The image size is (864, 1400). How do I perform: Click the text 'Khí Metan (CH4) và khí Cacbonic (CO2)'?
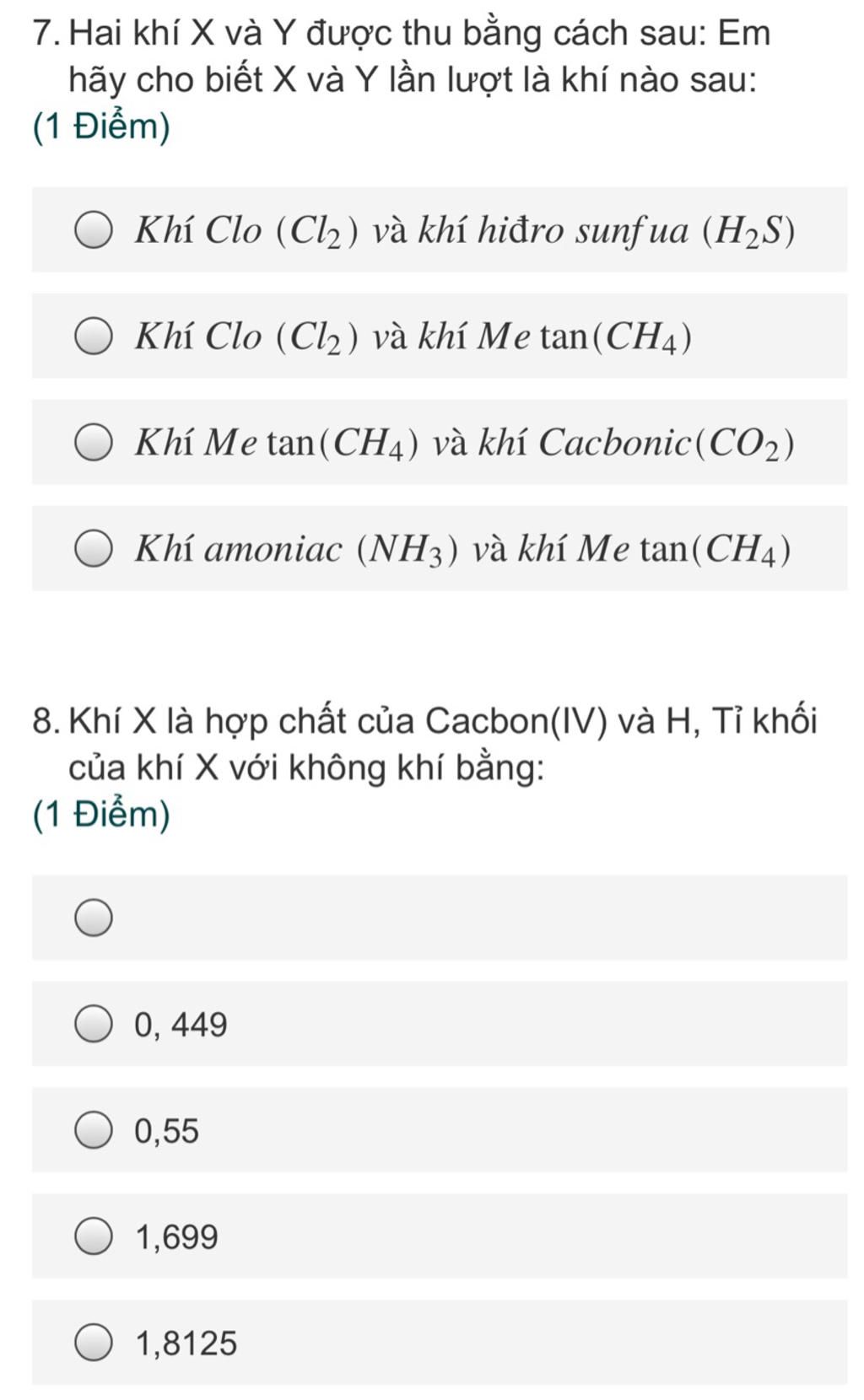(x=464, y=443)
